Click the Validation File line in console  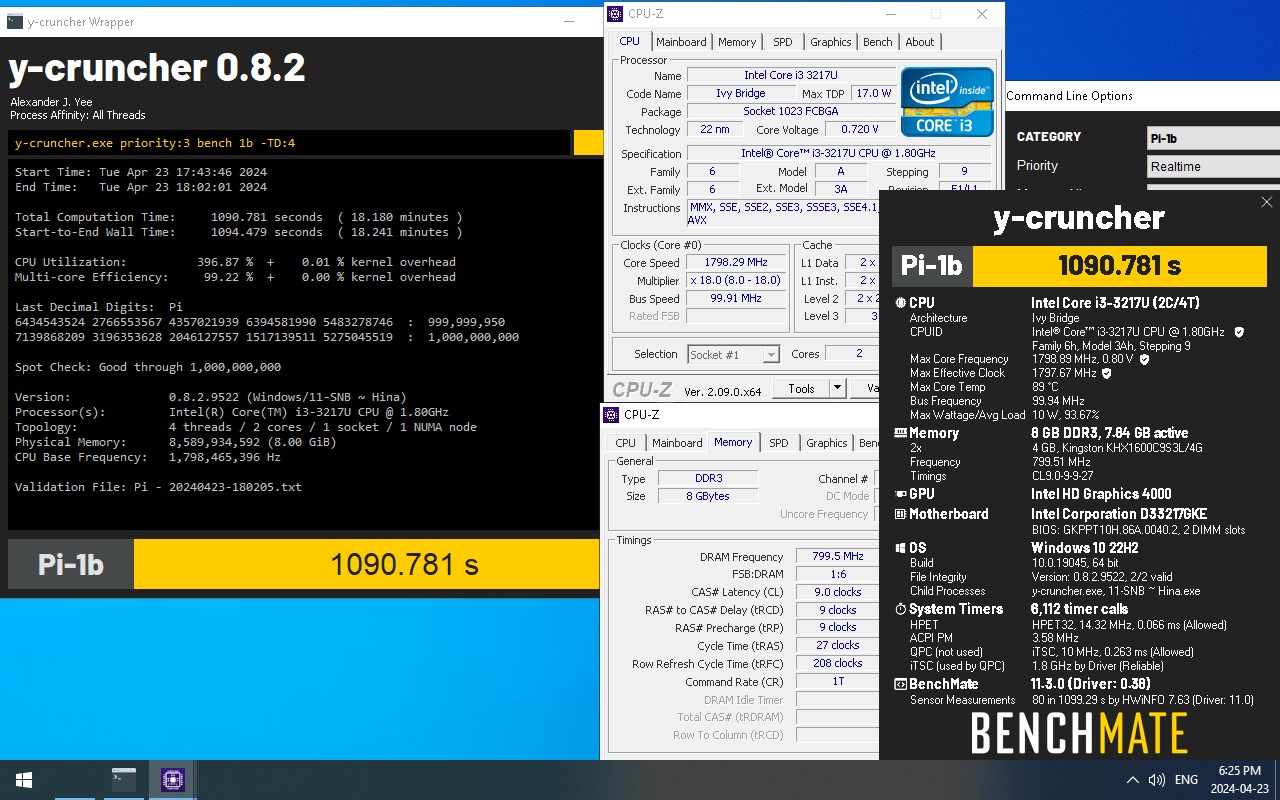(158, 487)
